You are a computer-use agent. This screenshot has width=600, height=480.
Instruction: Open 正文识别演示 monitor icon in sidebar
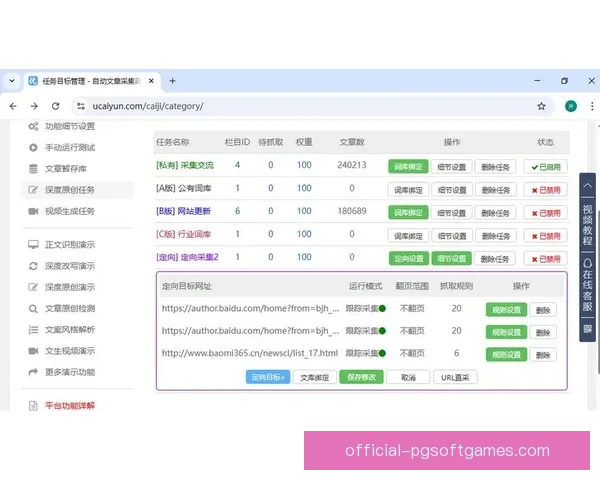pos(33,245)
